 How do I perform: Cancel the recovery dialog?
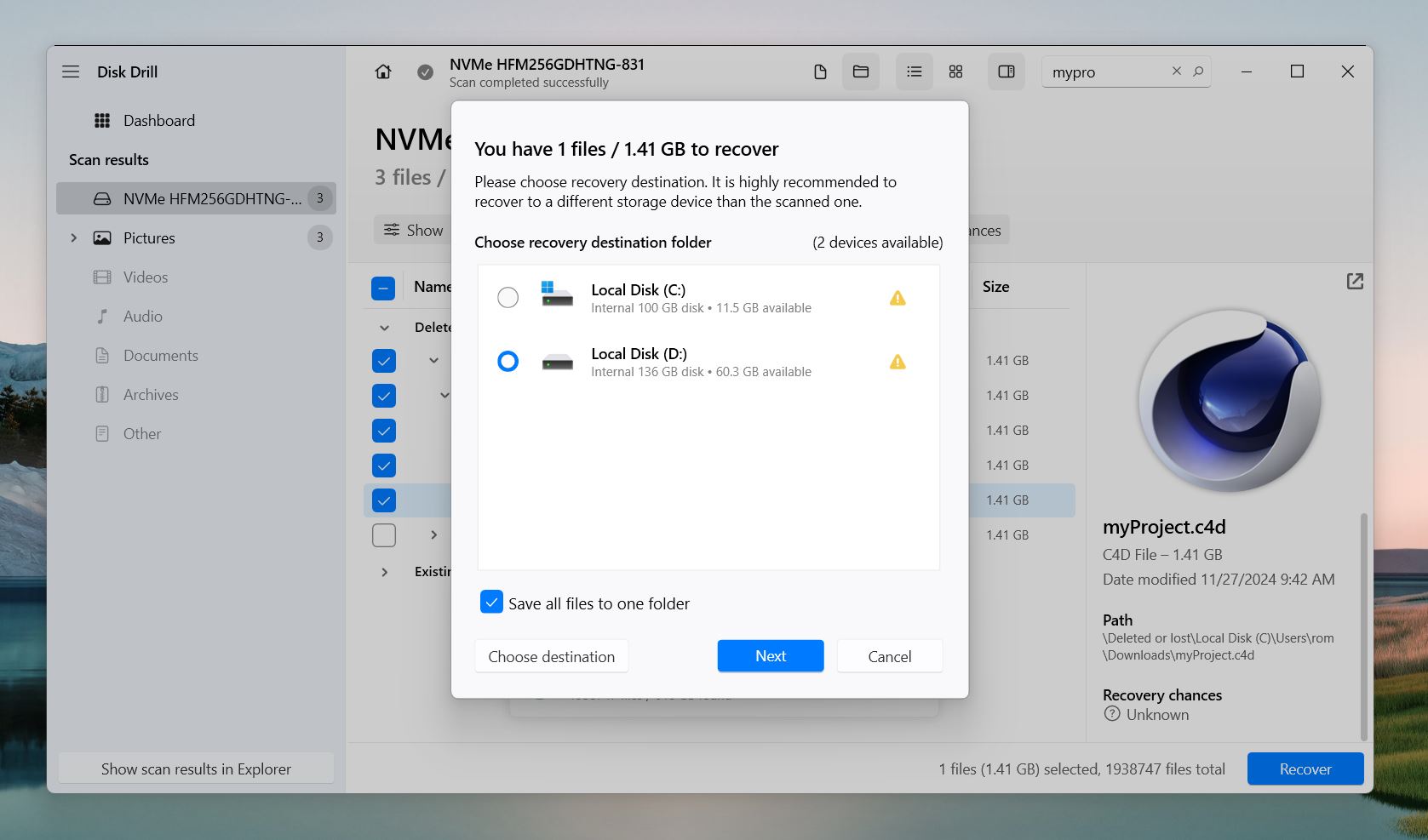(x=890, y=656)
